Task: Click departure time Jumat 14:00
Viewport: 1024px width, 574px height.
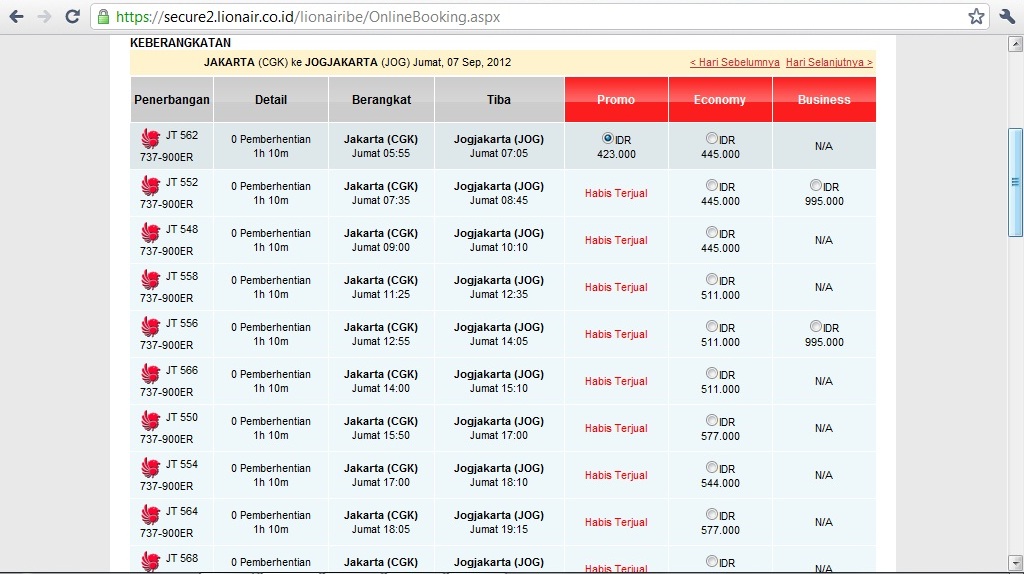Action: (381, 389)
